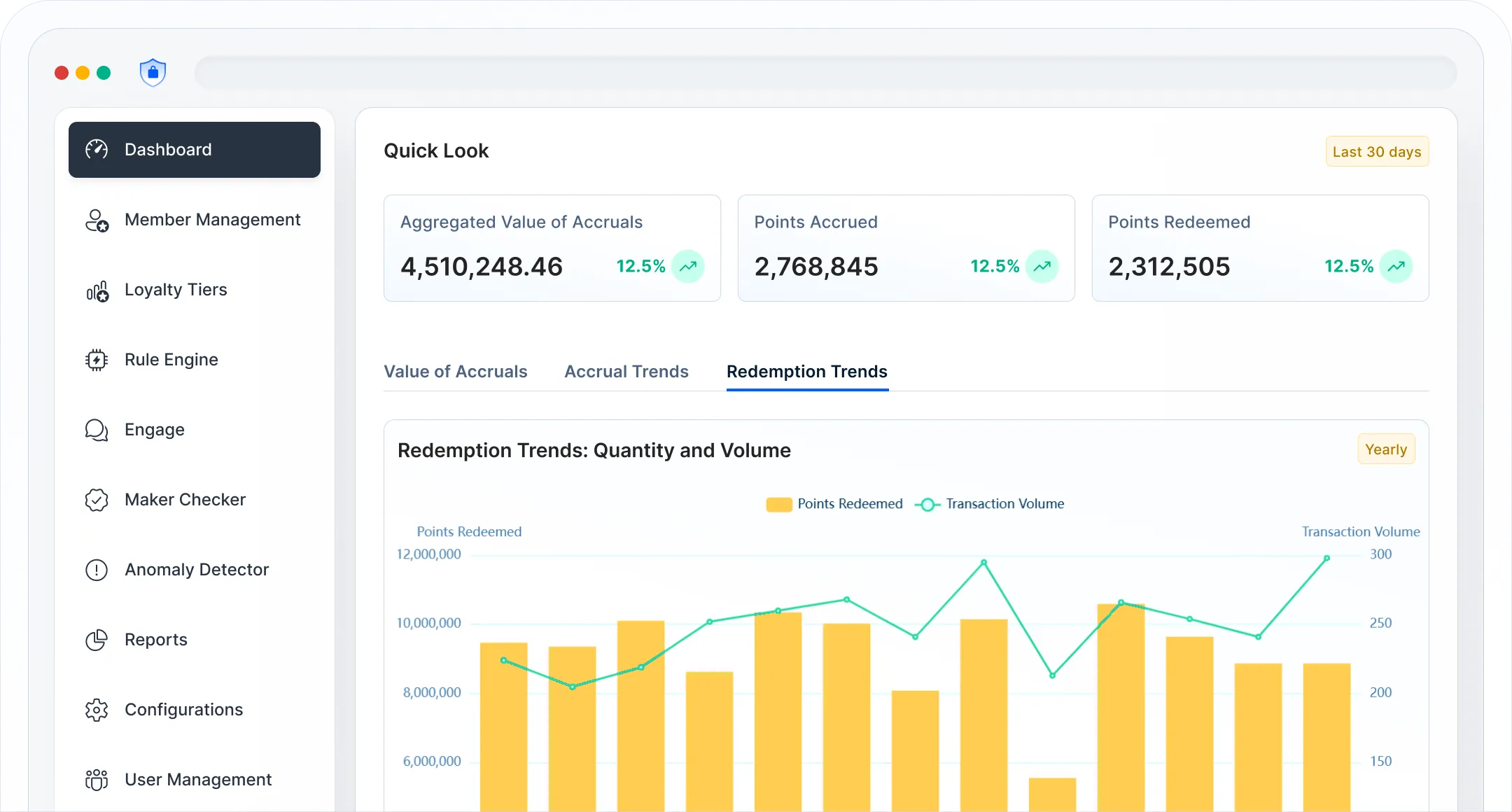Viewport: 1512px width, 812px height.
Task: Toggle the Points Redeemed legend series
Action: (x=834, y=504)
